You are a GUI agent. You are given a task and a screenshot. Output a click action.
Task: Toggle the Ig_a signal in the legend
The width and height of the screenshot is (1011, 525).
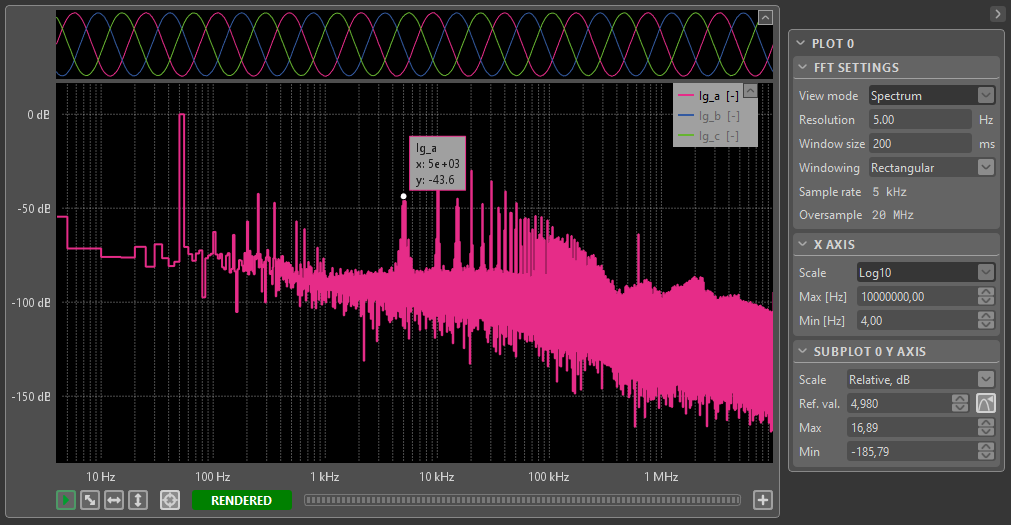click(x=708, y=97)
